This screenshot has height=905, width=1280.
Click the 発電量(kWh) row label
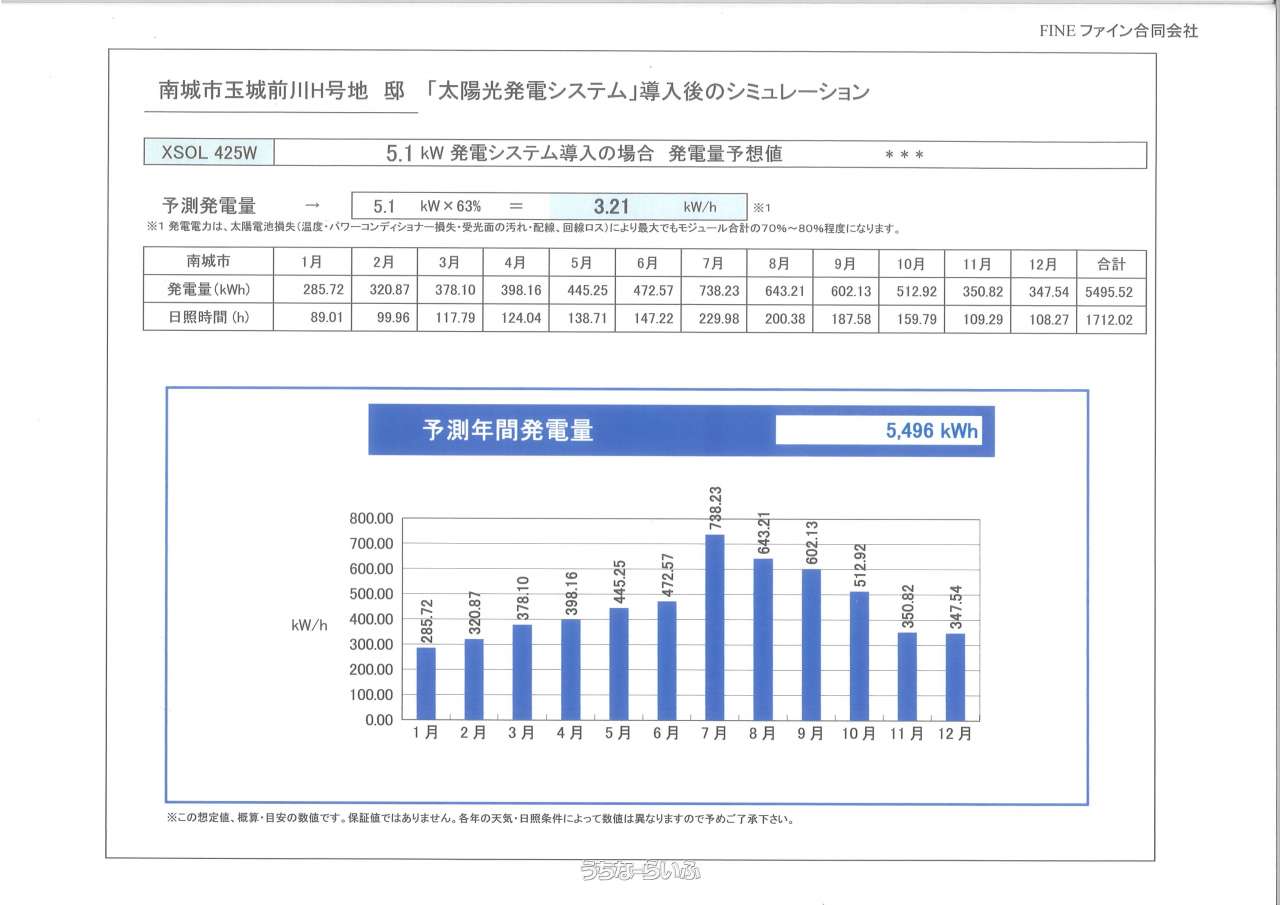click(208, 291)
